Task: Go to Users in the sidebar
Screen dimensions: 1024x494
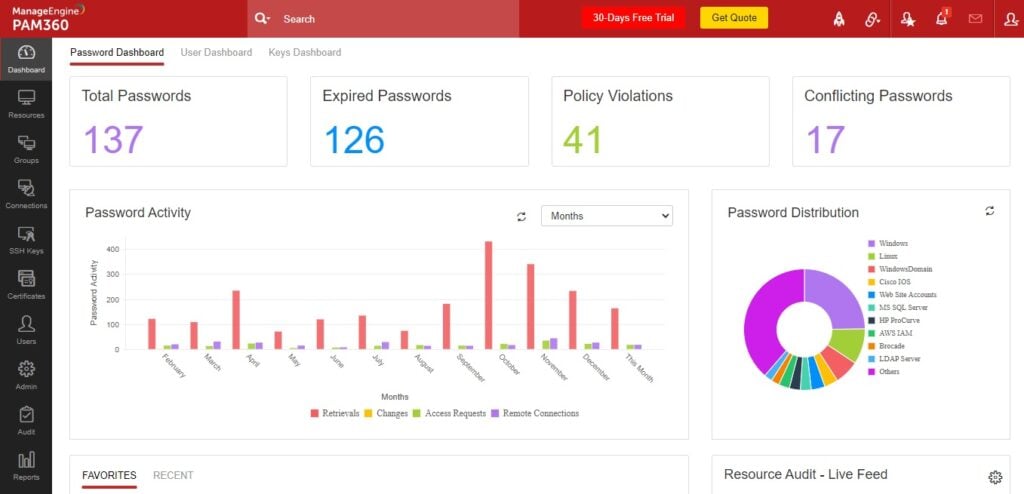Action: [26, 330]
